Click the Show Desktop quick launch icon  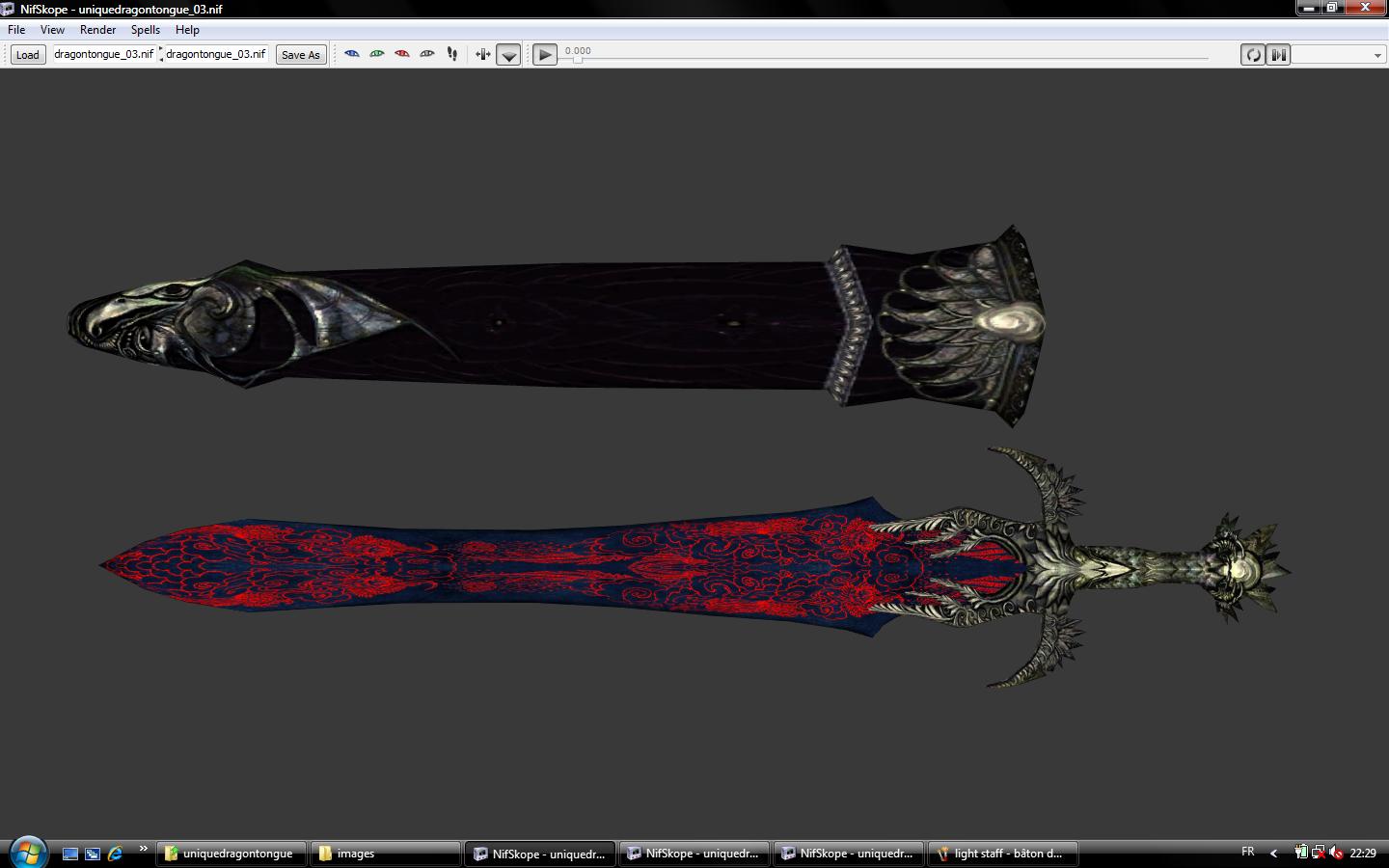[70, 854]
